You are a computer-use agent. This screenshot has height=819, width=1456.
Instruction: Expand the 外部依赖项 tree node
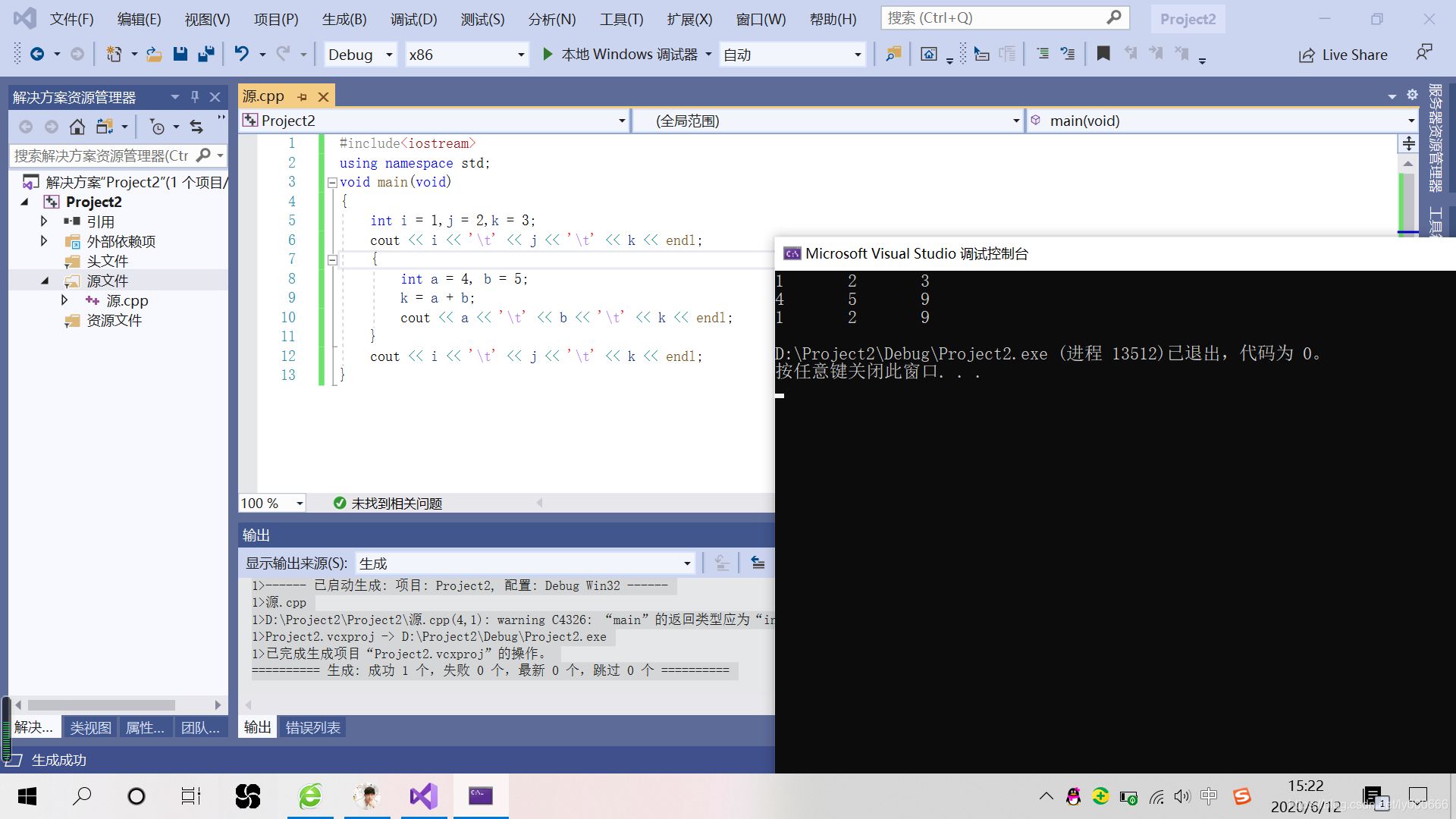[x=44, y=241]
